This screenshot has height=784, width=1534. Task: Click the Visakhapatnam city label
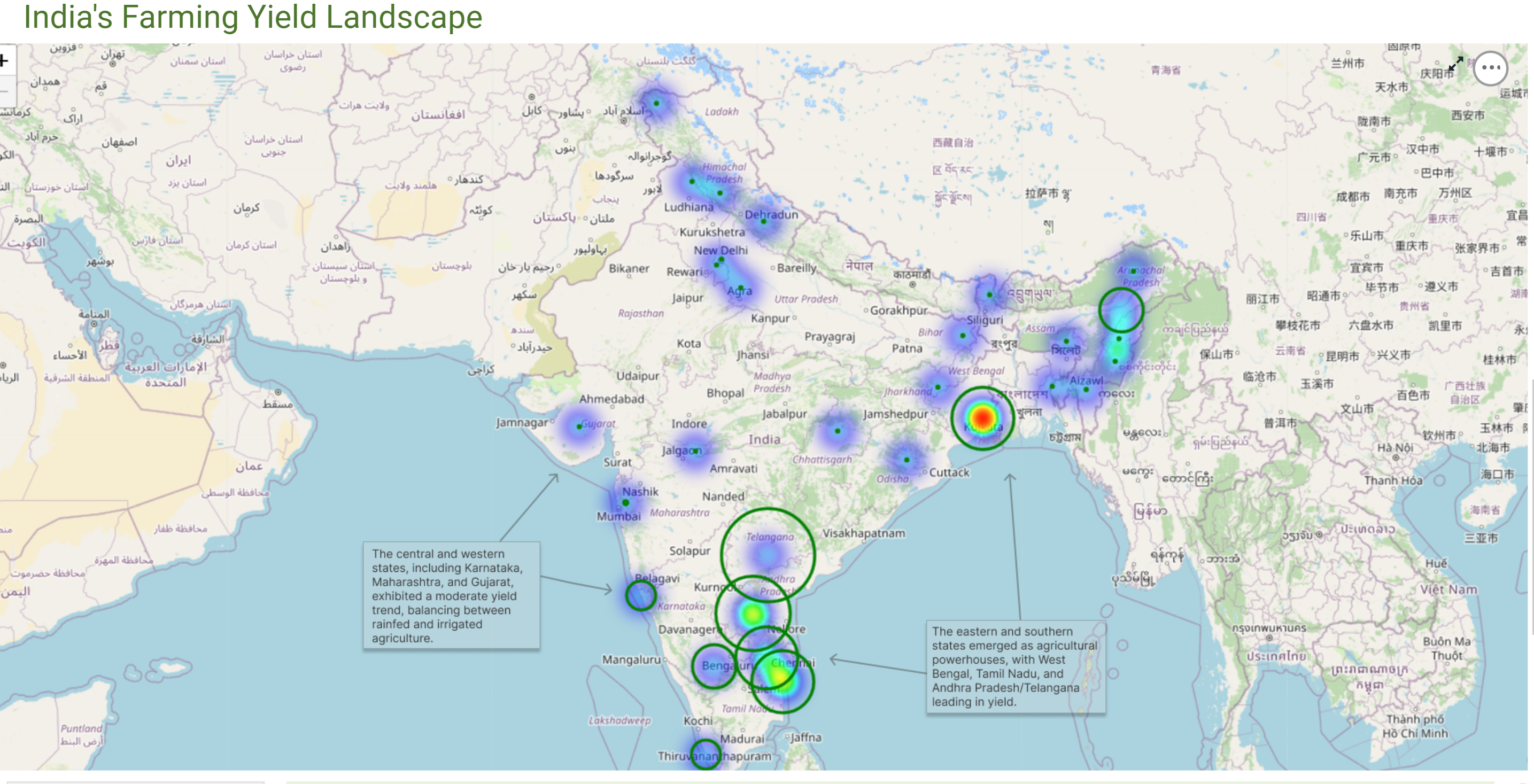[x=863, y=533]
